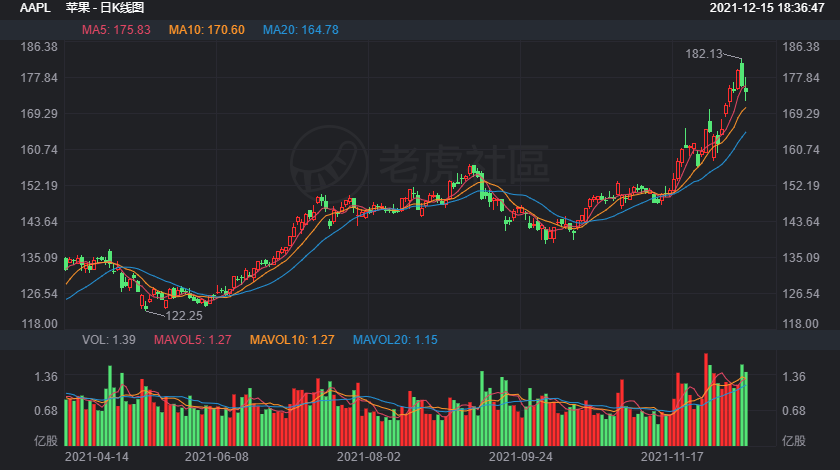Image resolution: width=840 pixels, height=470 pixels.
Task: Click the VOL: 1.39 volume label
Action: (109, 340)
